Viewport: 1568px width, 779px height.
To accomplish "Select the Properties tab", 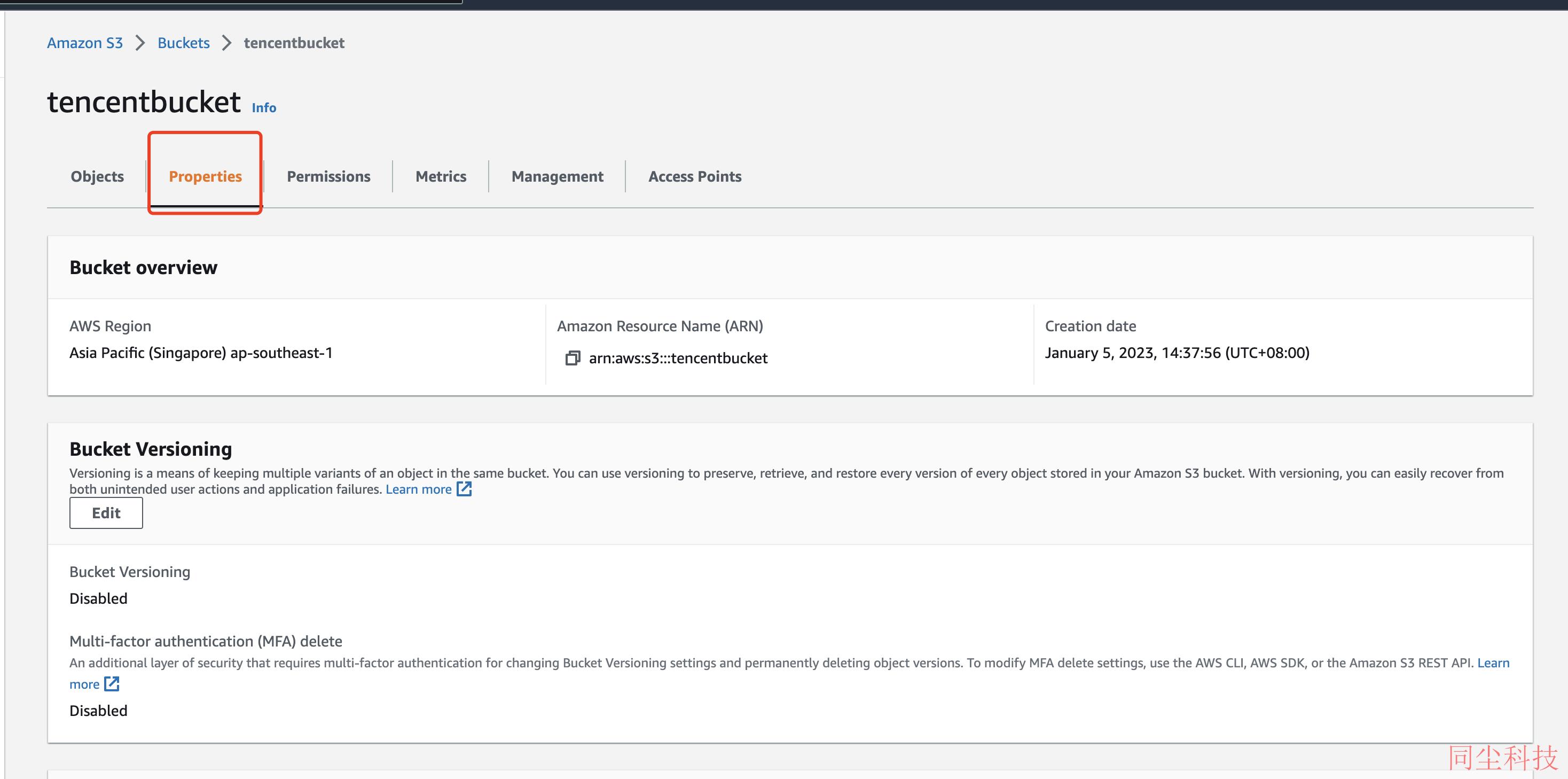I will coord(205,177).
